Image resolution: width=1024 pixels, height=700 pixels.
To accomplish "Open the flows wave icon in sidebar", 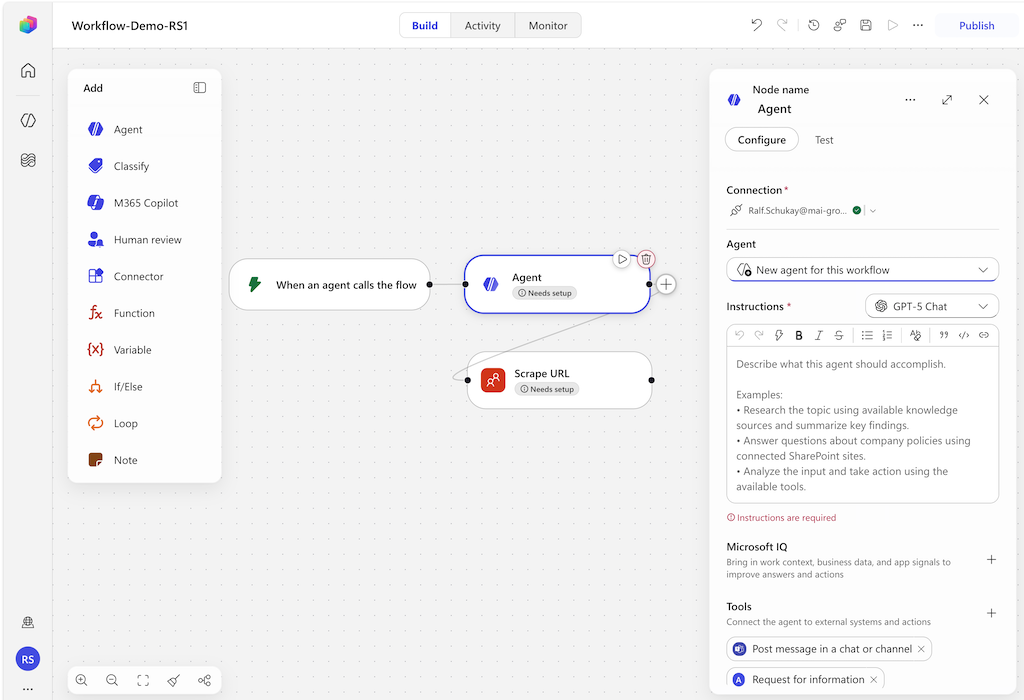I will coord(28,160).
